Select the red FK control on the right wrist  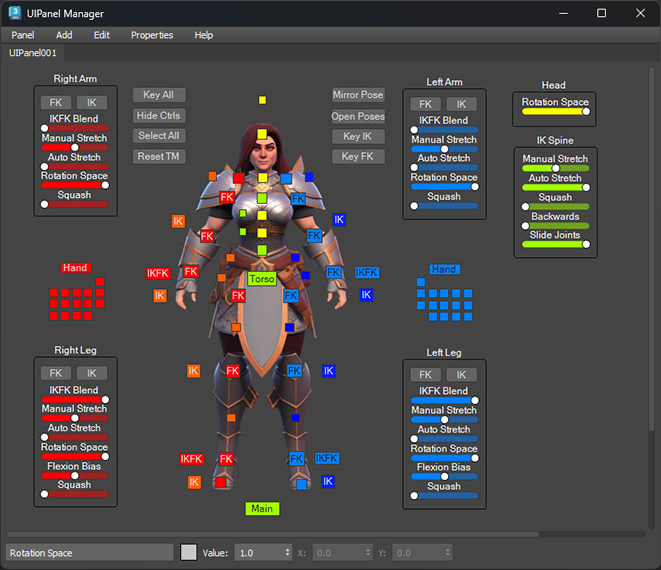(x=191, y=272)
